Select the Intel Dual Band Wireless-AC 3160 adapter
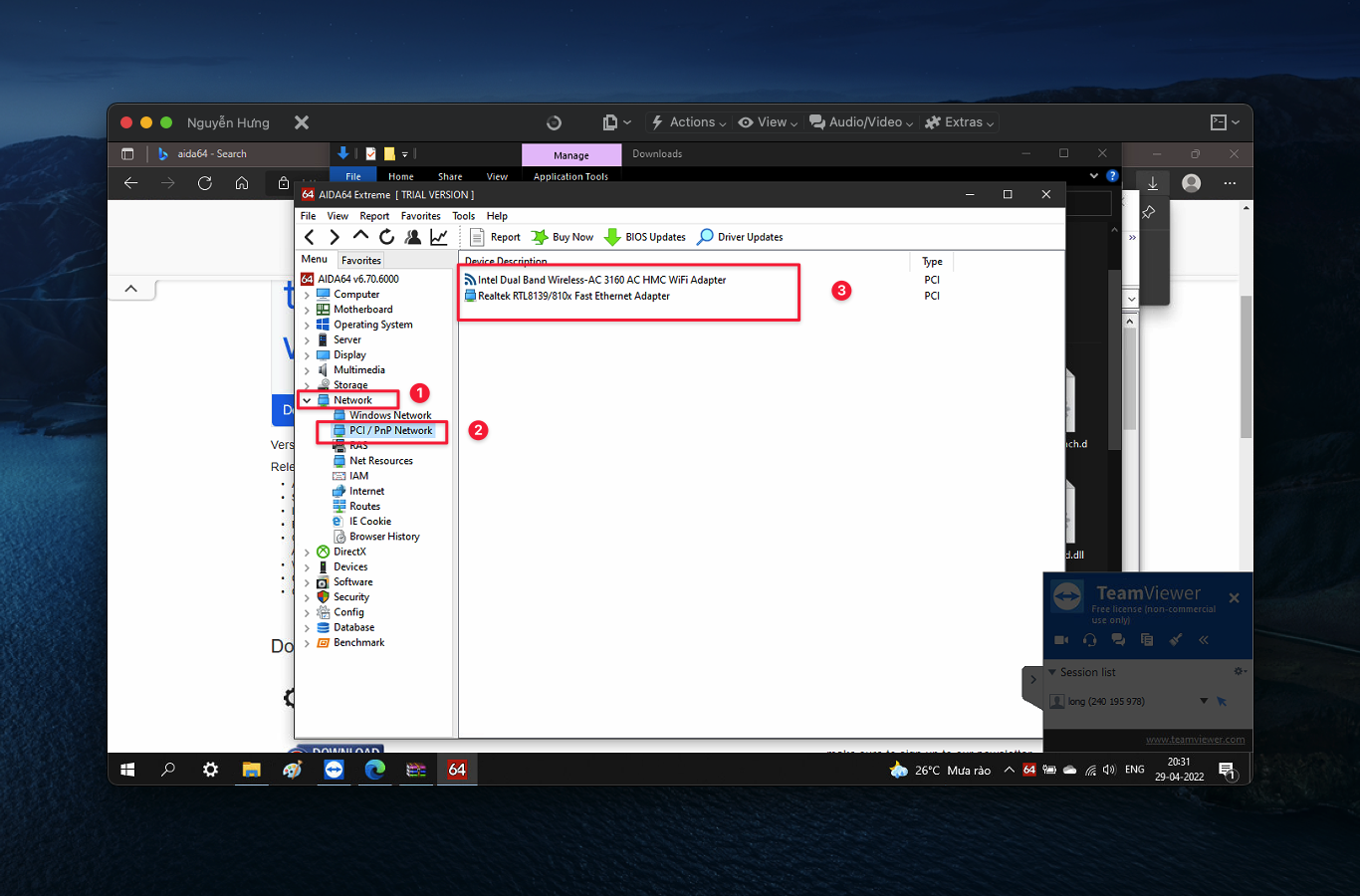This screenshot has width=1360, height=896. [601, 280]
